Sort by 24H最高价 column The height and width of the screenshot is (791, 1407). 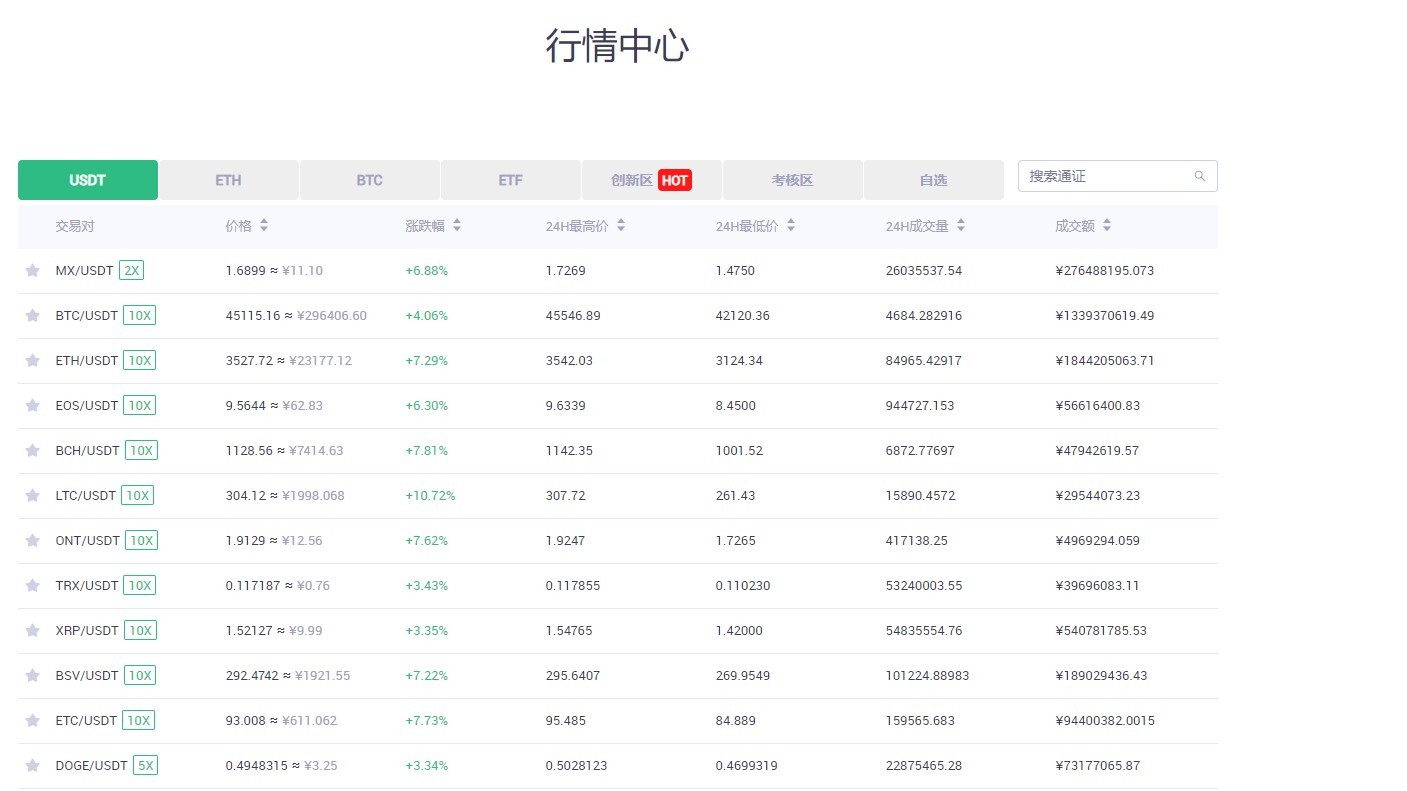point(621,226)
